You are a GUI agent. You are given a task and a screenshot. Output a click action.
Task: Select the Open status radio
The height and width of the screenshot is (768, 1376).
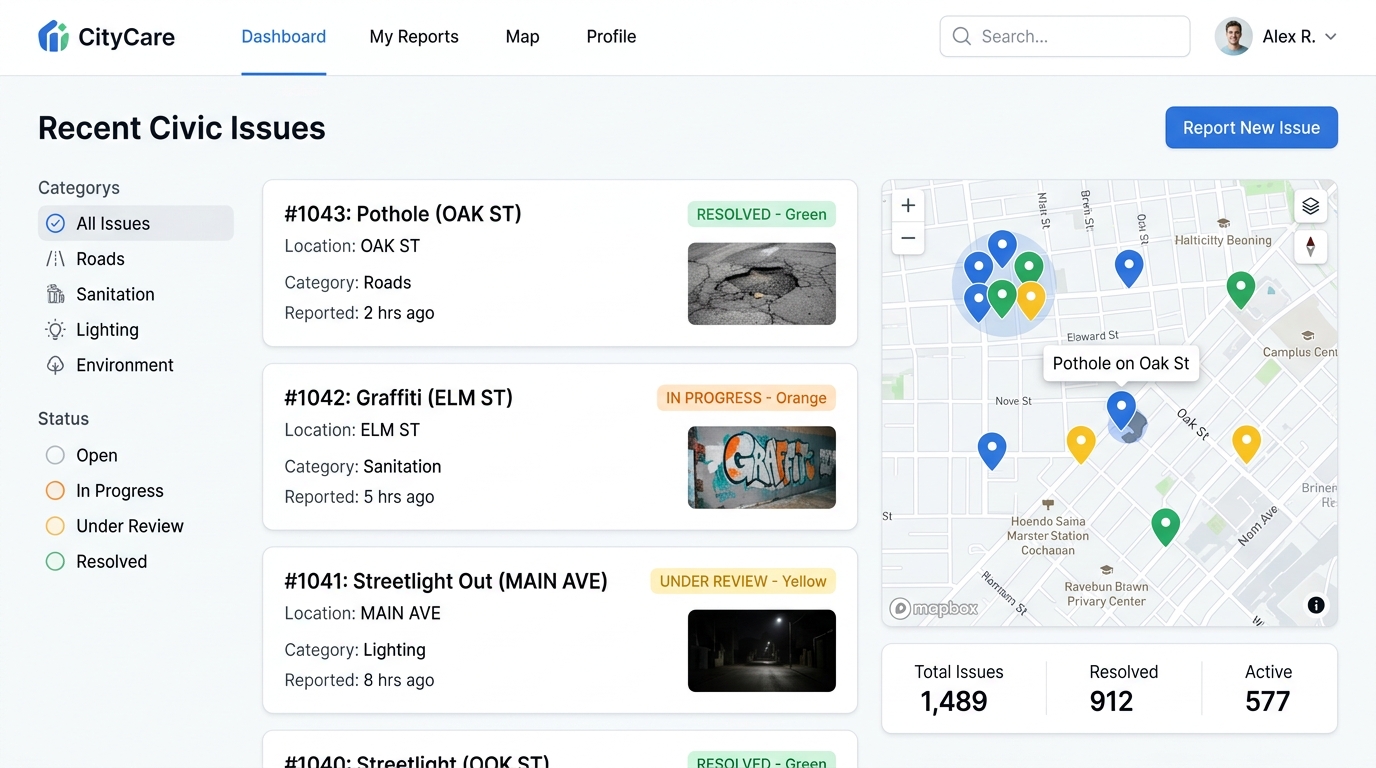(x=56, y=456)
